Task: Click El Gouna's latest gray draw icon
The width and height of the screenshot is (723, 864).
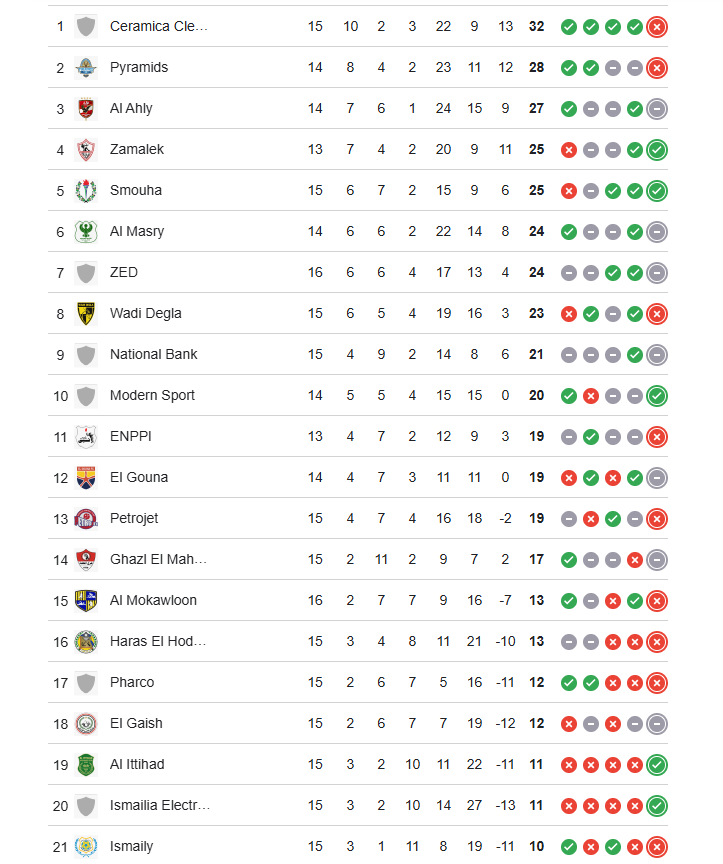Action: [657, 478]
